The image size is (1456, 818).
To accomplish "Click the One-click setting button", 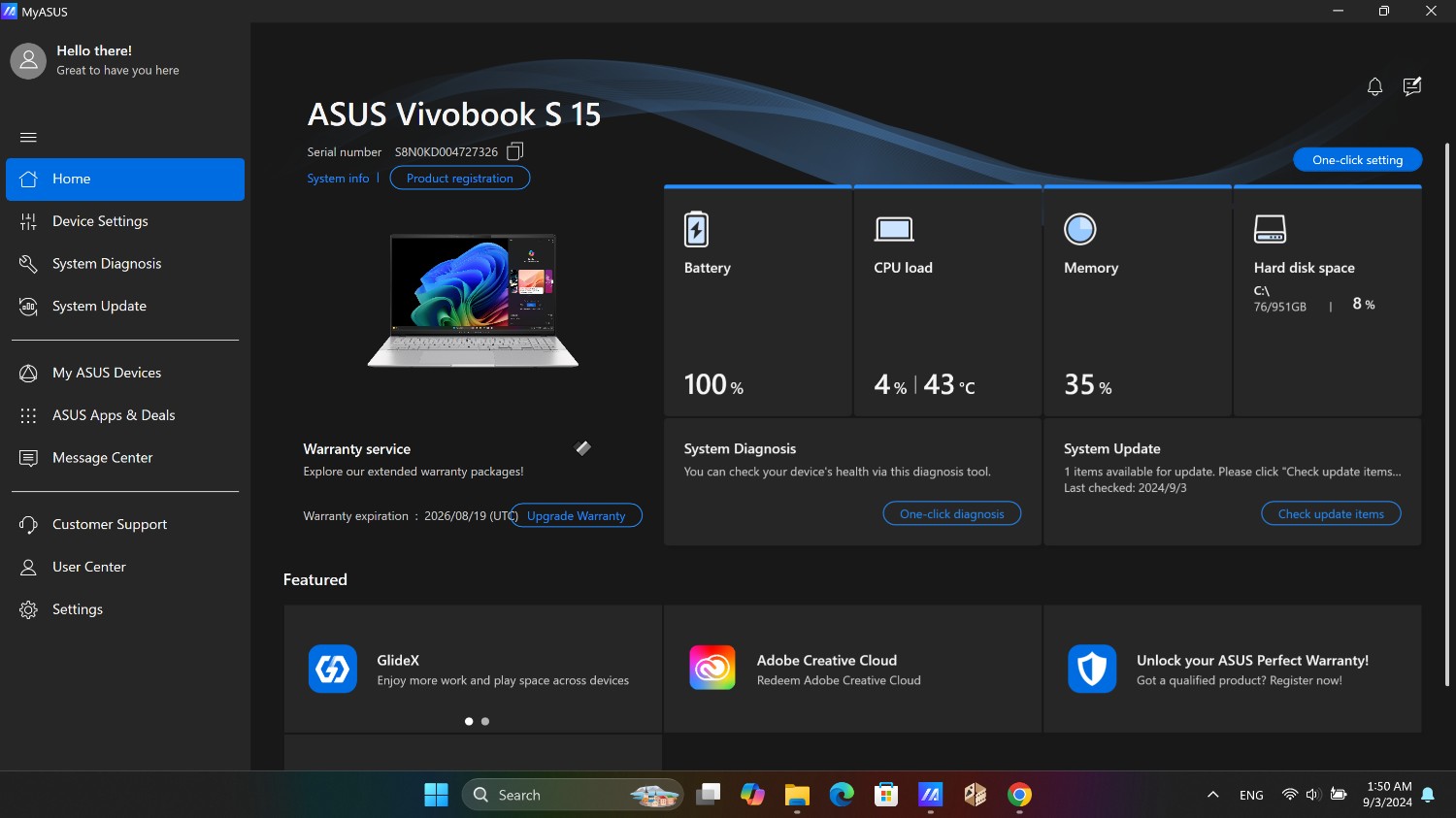I will pos(1357,160).
